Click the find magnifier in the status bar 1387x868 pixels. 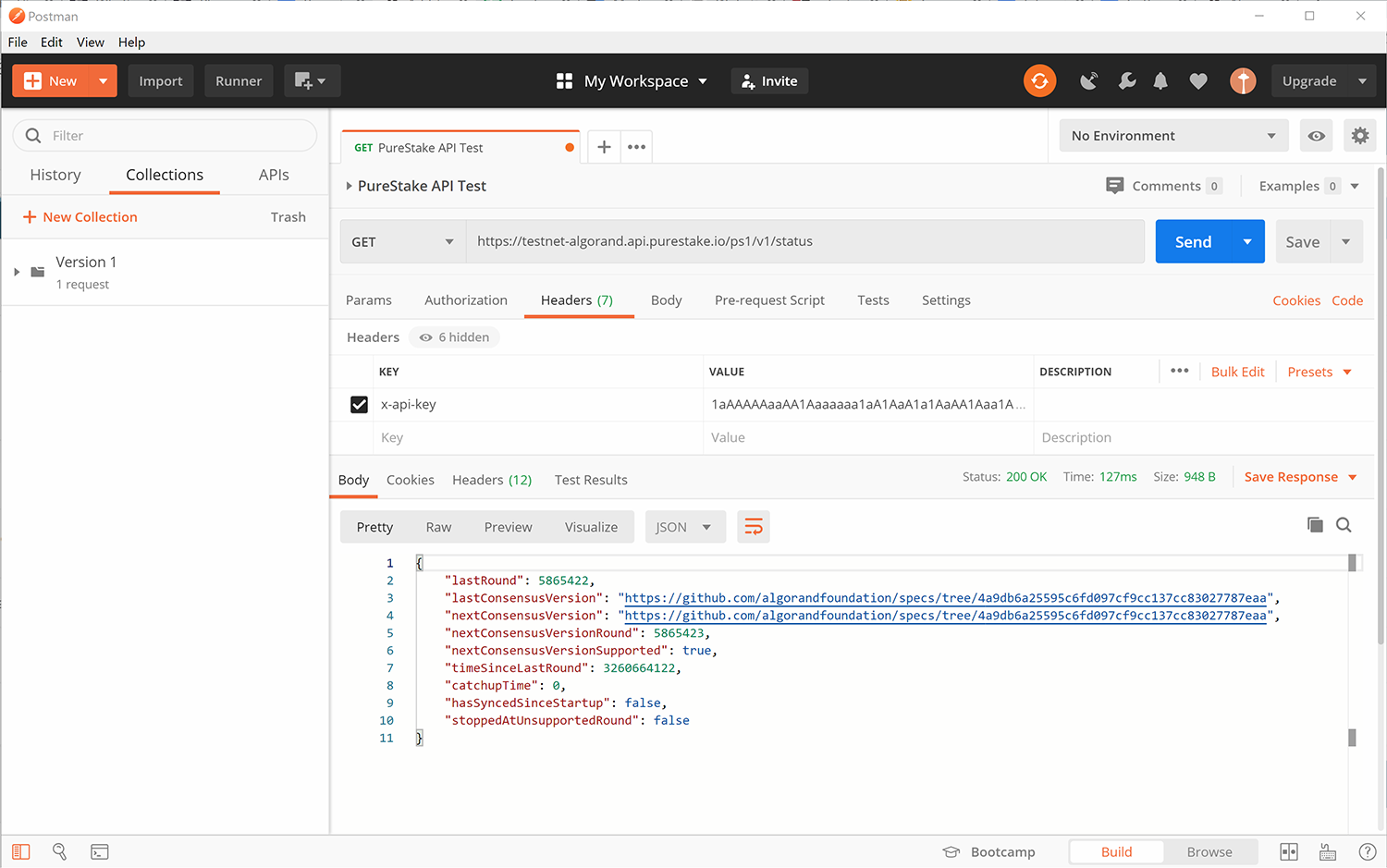click(x=59, y=851)
